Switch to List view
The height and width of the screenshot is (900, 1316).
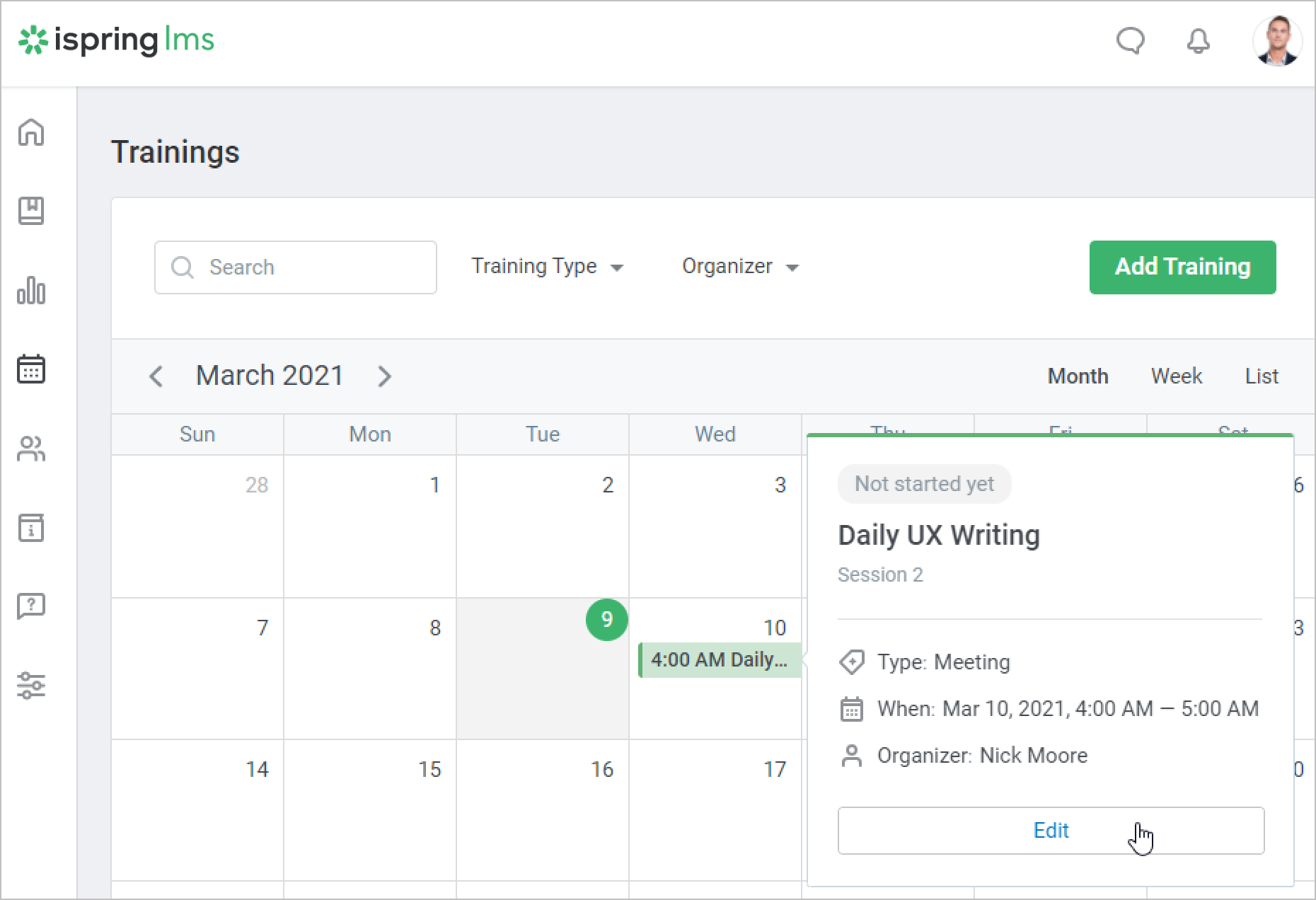coord(1262,376)
